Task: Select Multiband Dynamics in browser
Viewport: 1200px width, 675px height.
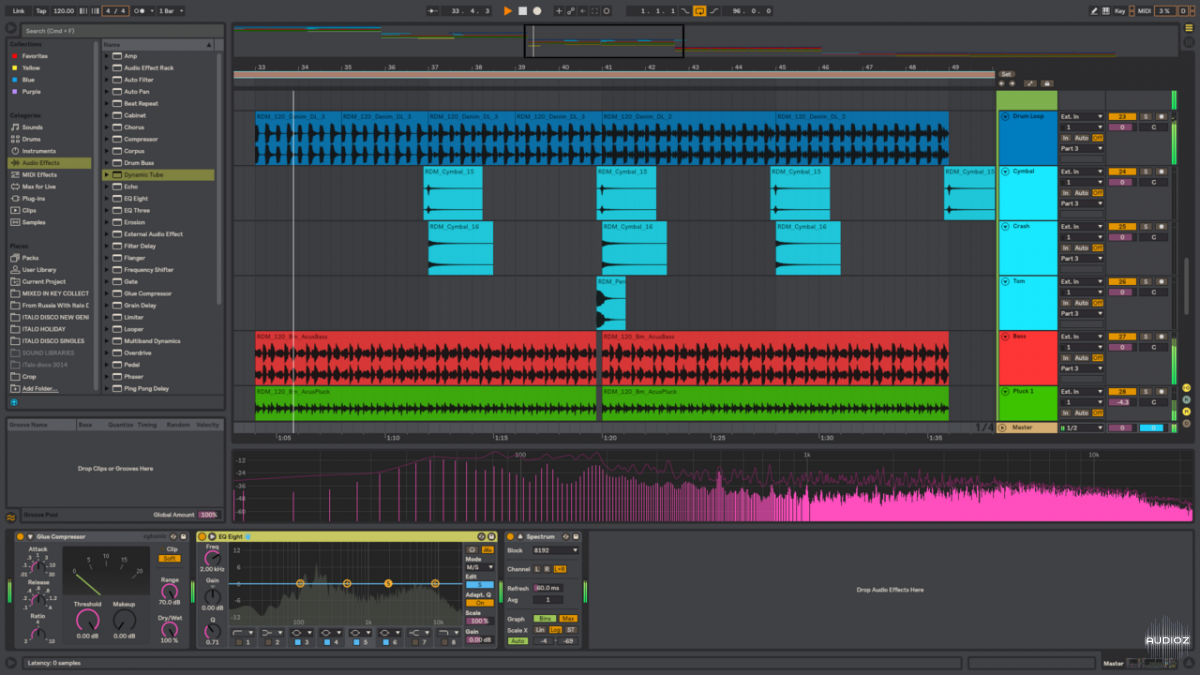Action: 152,341
